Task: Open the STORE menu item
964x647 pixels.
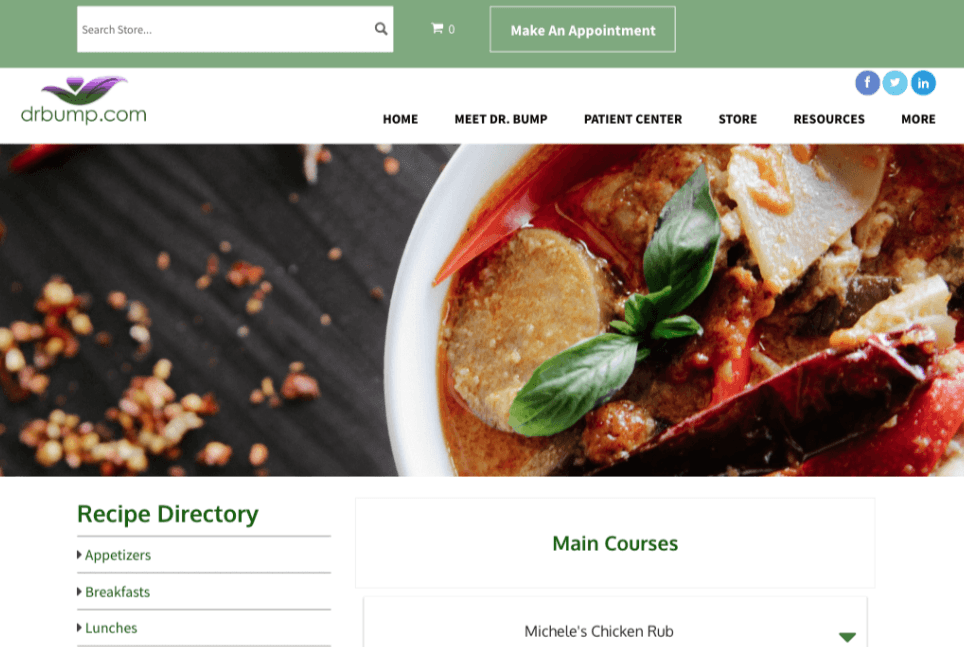Action: [737, 119]
